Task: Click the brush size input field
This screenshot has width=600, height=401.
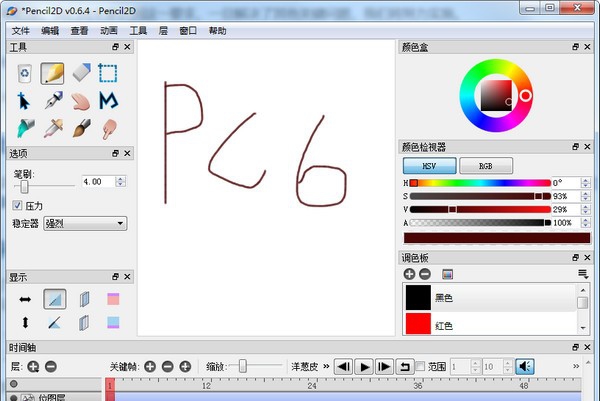Action: coord(99,181)
